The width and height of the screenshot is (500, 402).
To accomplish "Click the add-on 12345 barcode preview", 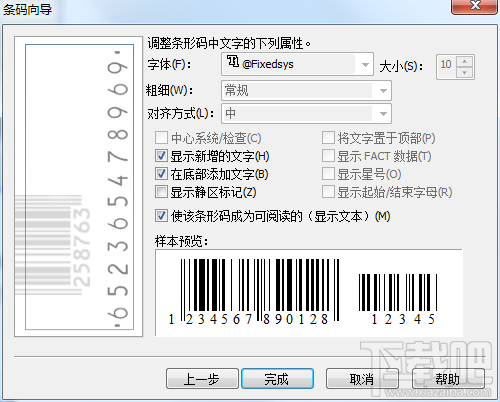I will tap(398, 299).
